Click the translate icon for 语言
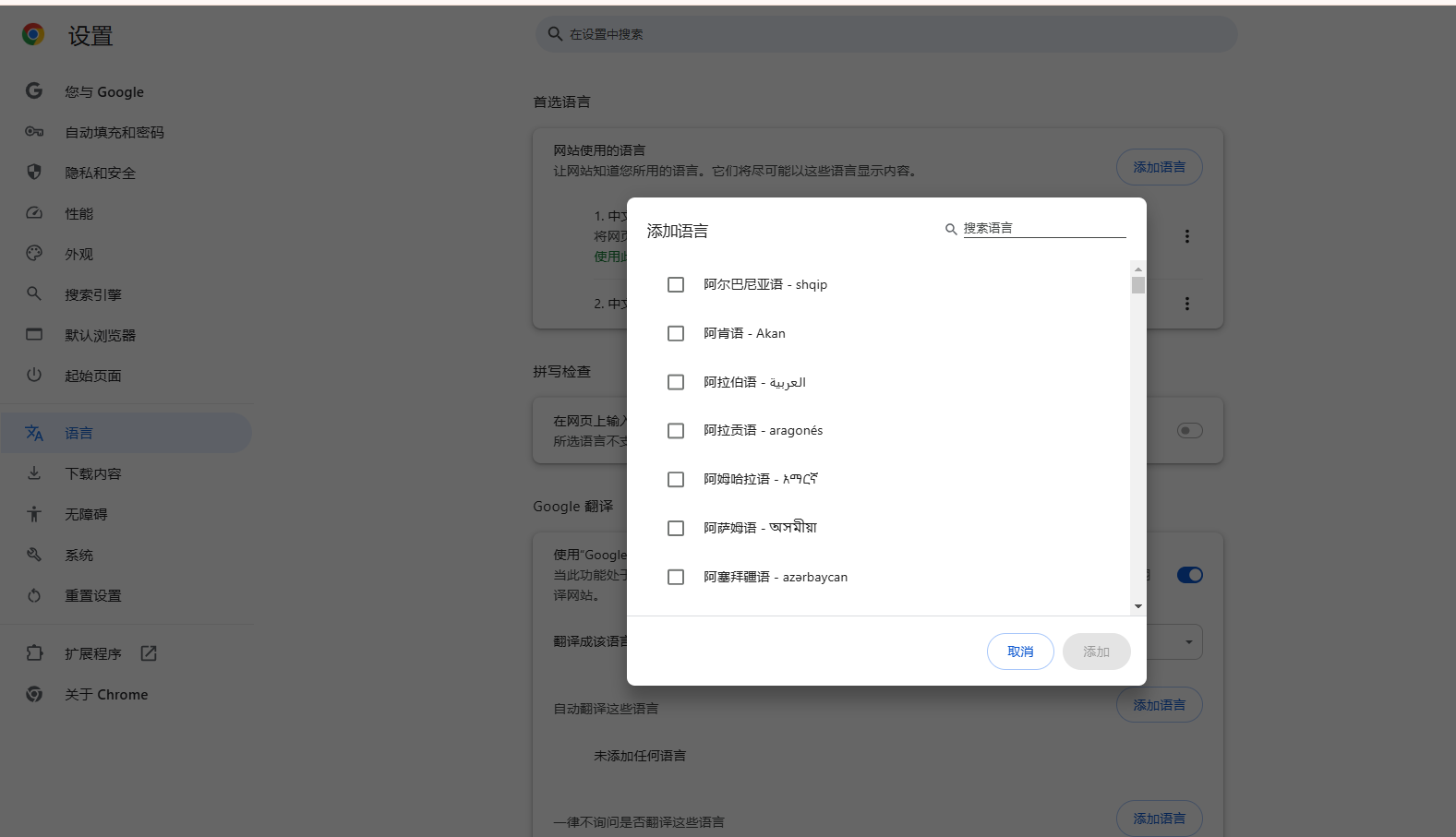1456x837 pixels. coord(34,433)
